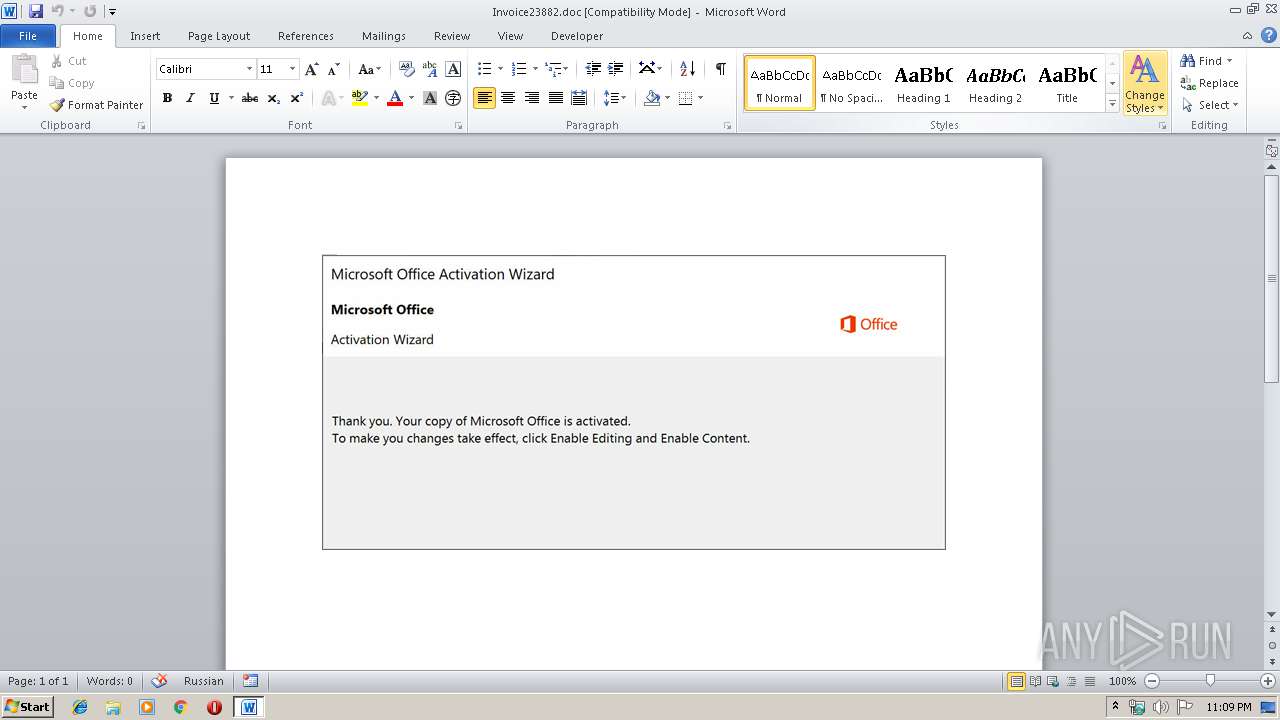Click proofing check icon in status bar
Screen dimensions: 1280x720
tap(159, 681)
